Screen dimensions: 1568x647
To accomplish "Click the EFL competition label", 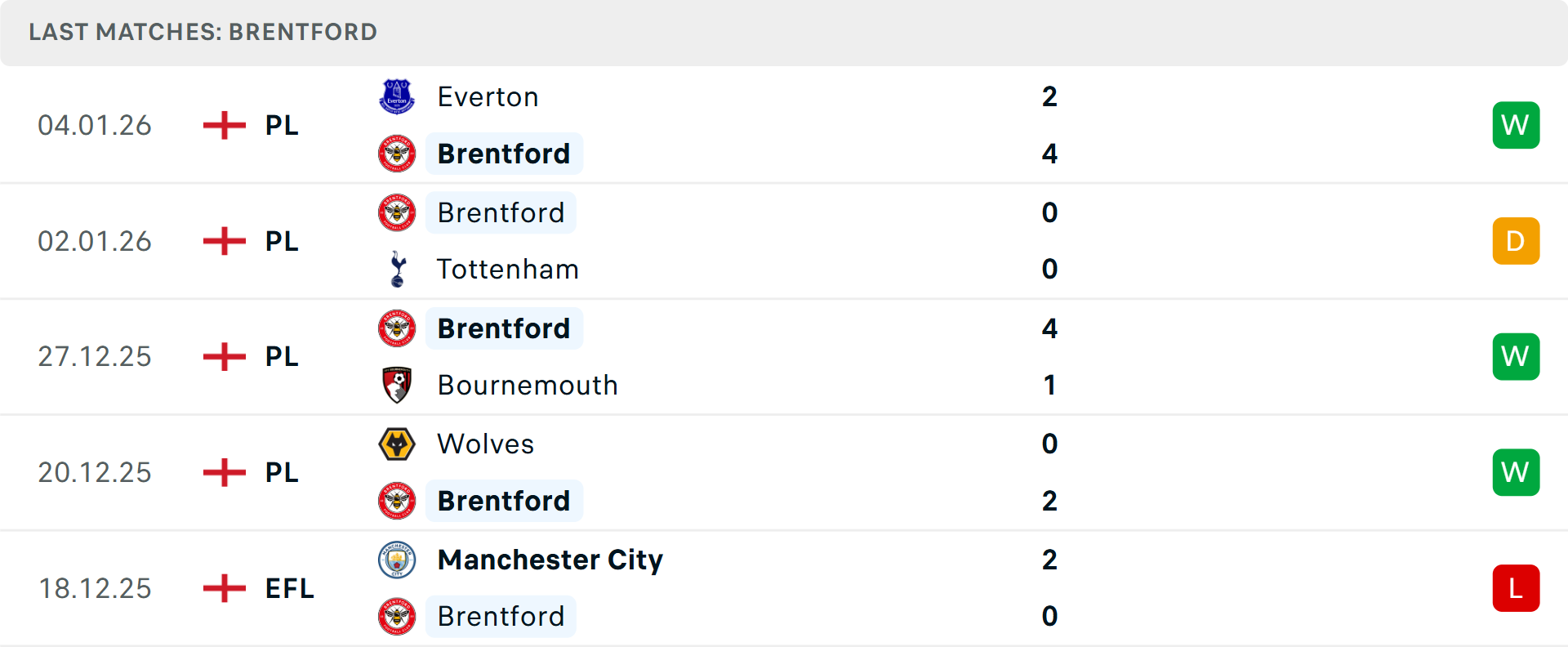I will [289, 588].
